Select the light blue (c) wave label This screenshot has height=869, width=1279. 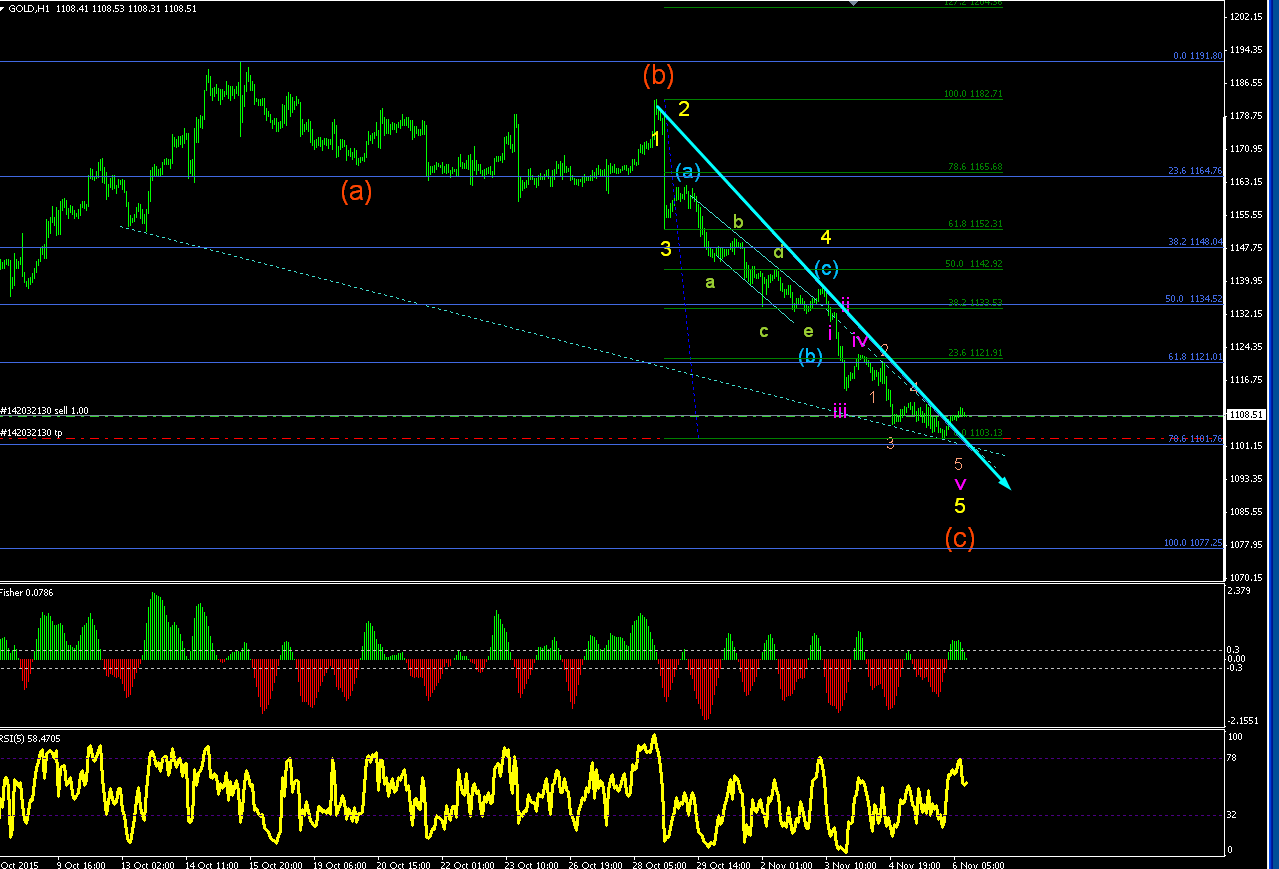(825, 268)
